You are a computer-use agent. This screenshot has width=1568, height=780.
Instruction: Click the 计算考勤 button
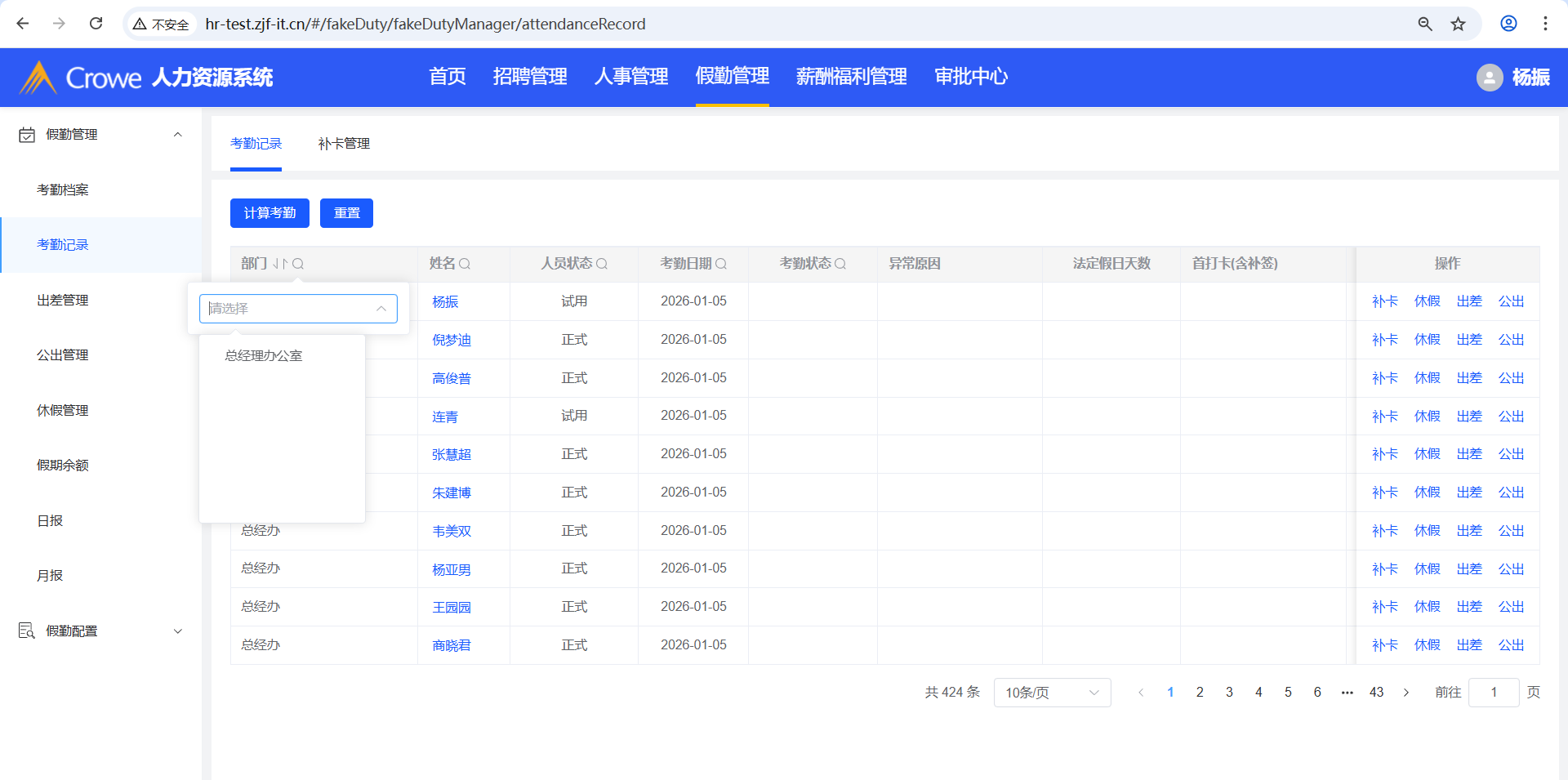pyautogui.click(x=269, y=213)
